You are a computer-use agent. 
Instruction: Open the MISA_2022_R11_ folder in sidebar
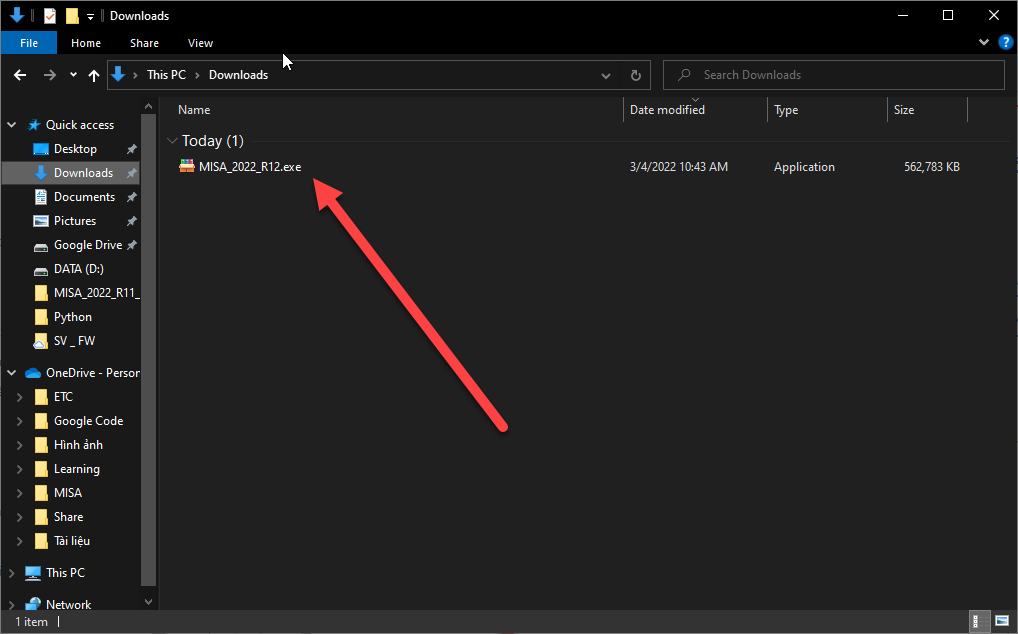click(96, 293)
